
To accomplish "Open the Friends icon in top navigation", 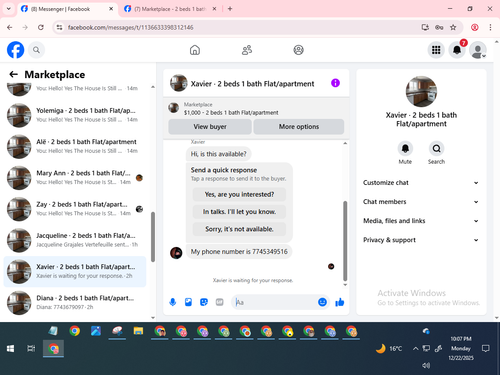I will point(247,50).
